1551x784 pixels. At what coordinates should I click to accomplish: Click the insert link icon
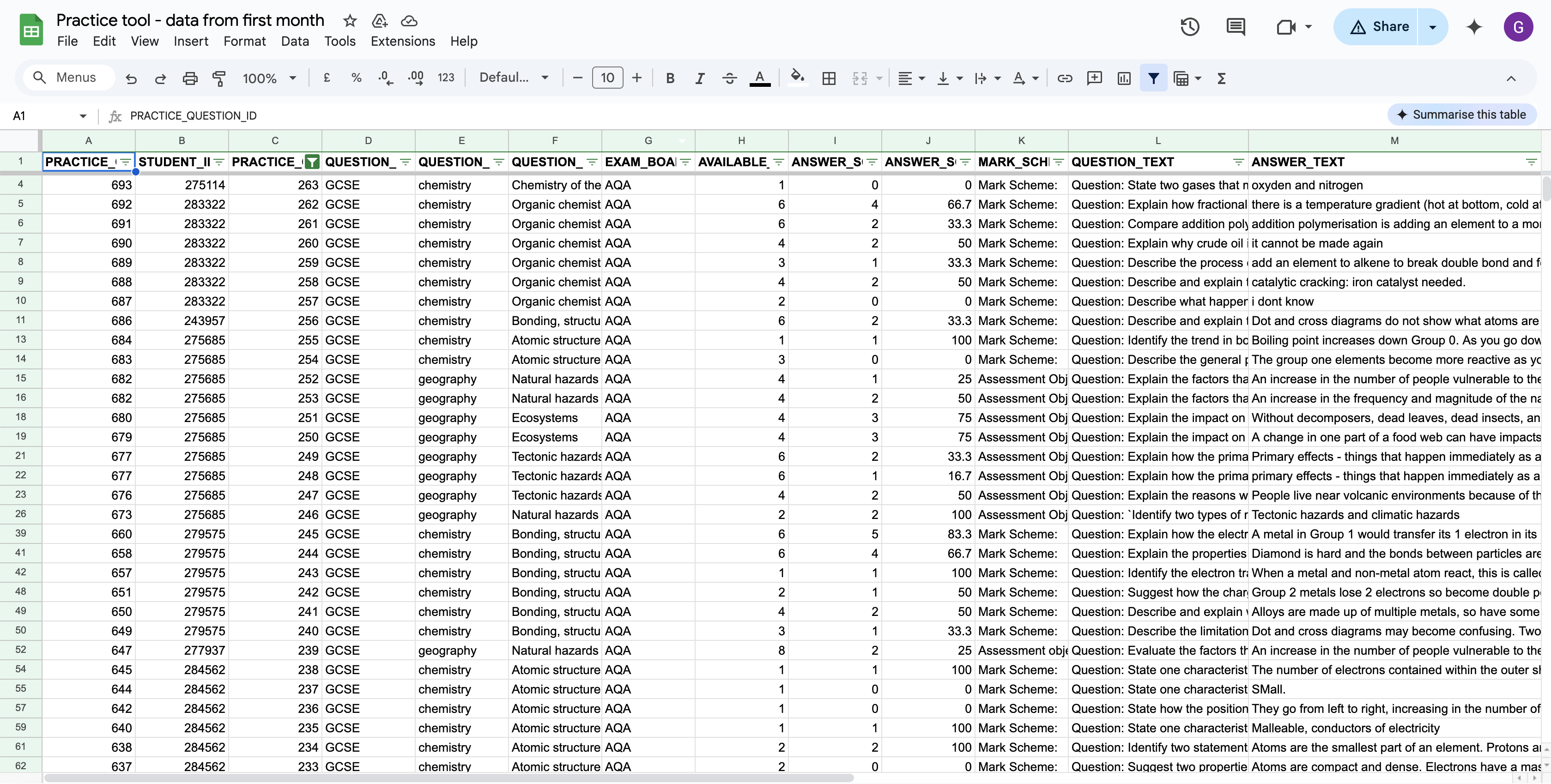(x=1065, y=78)
